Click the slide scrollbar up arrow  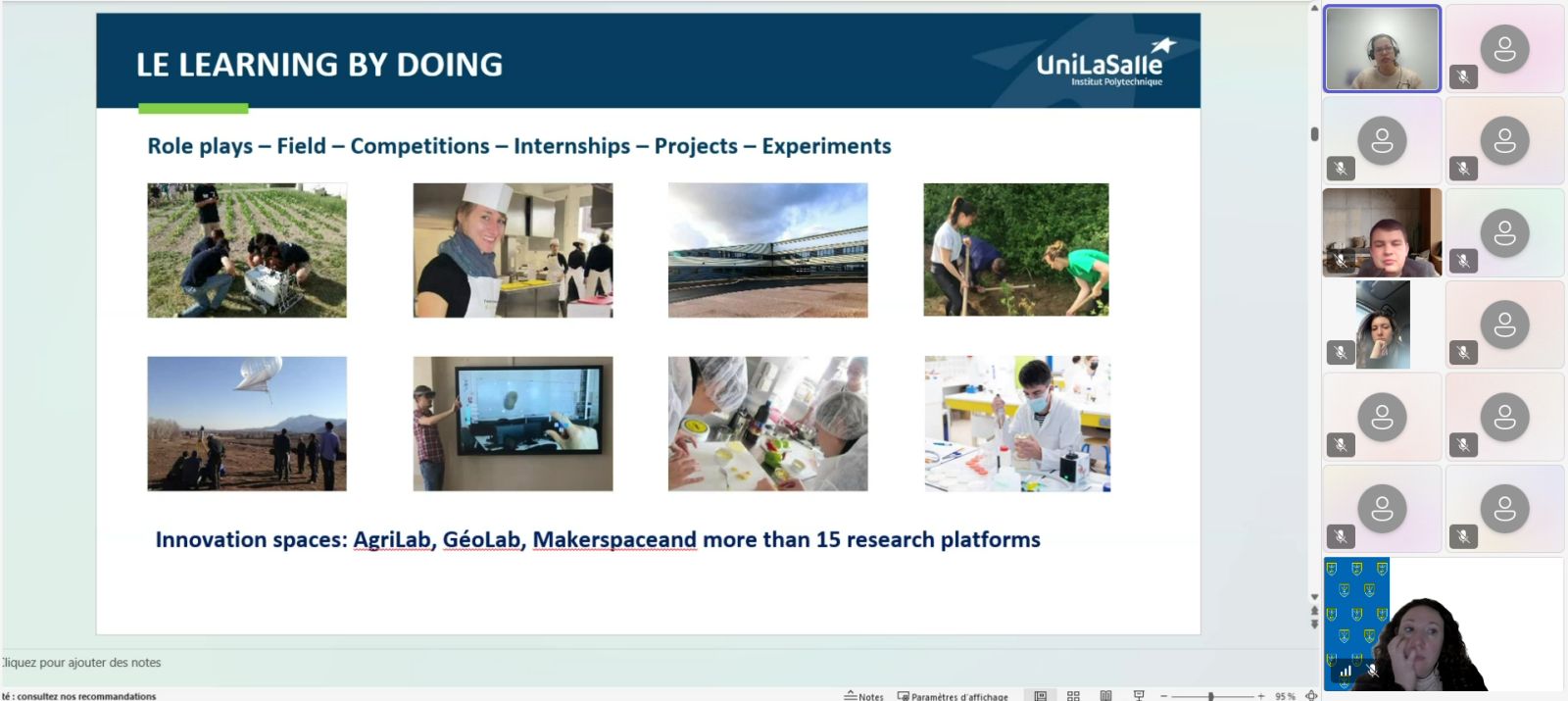pyautogui.click(x=1314, y=8)
